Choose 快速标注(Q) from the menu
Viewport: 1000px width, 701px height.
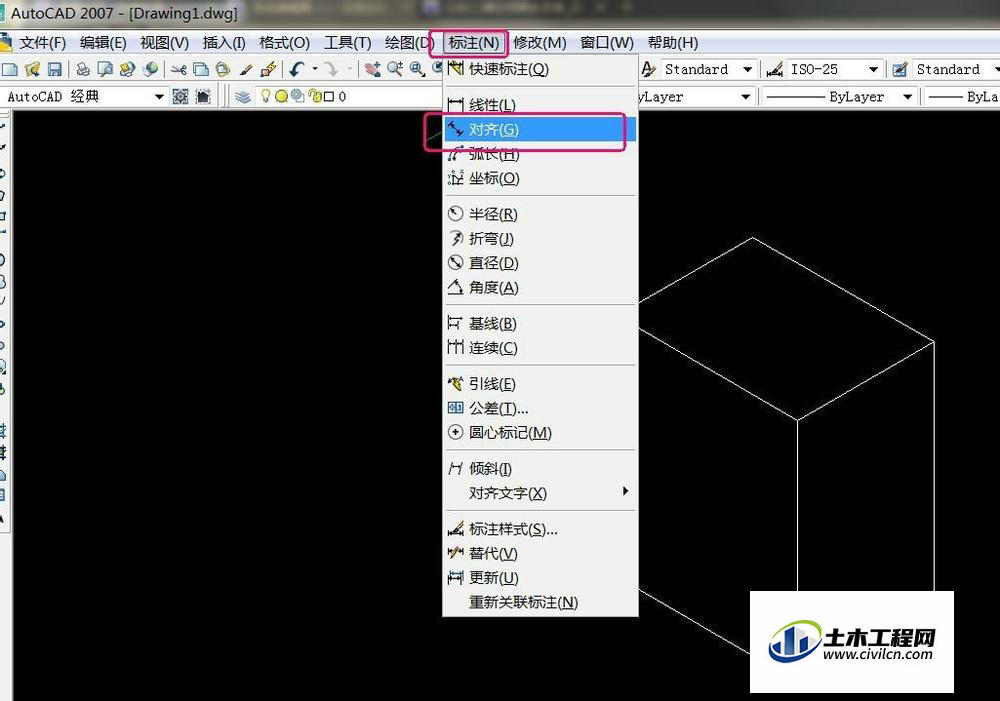[540, 69]
